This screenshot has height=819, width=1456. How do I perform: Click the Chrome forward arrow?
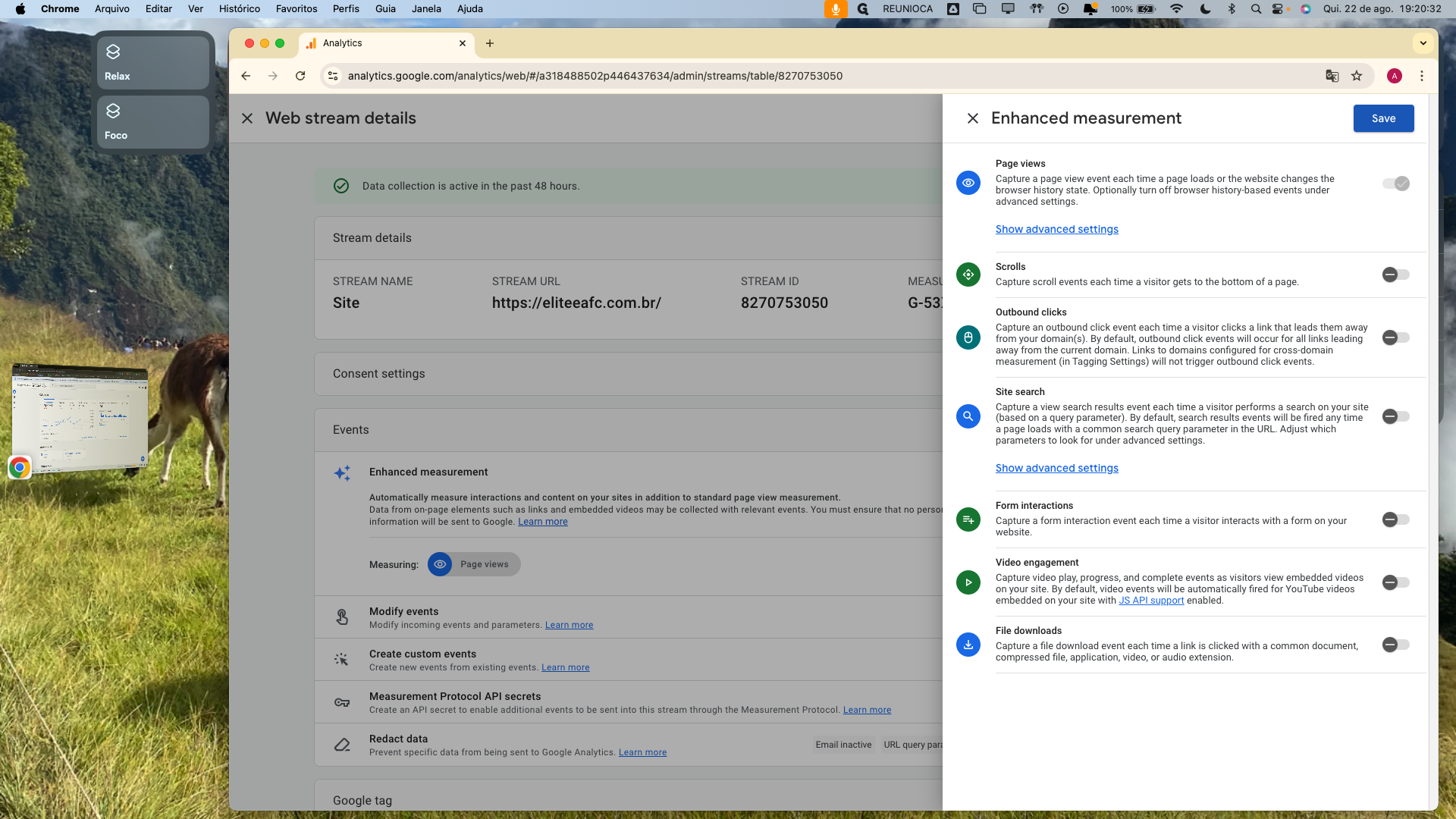point(273,76)
